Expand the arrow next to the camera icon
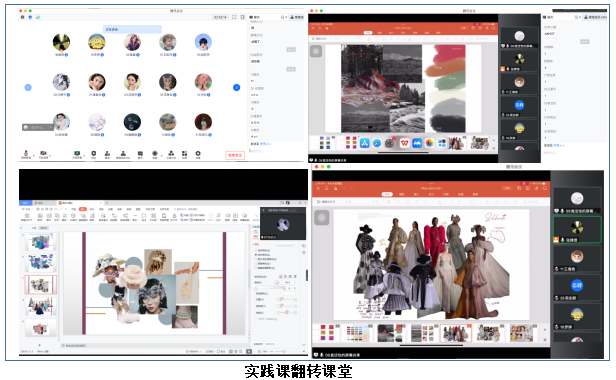The width and height of the screenshot is (616, 380). click(x=50, y=156)
